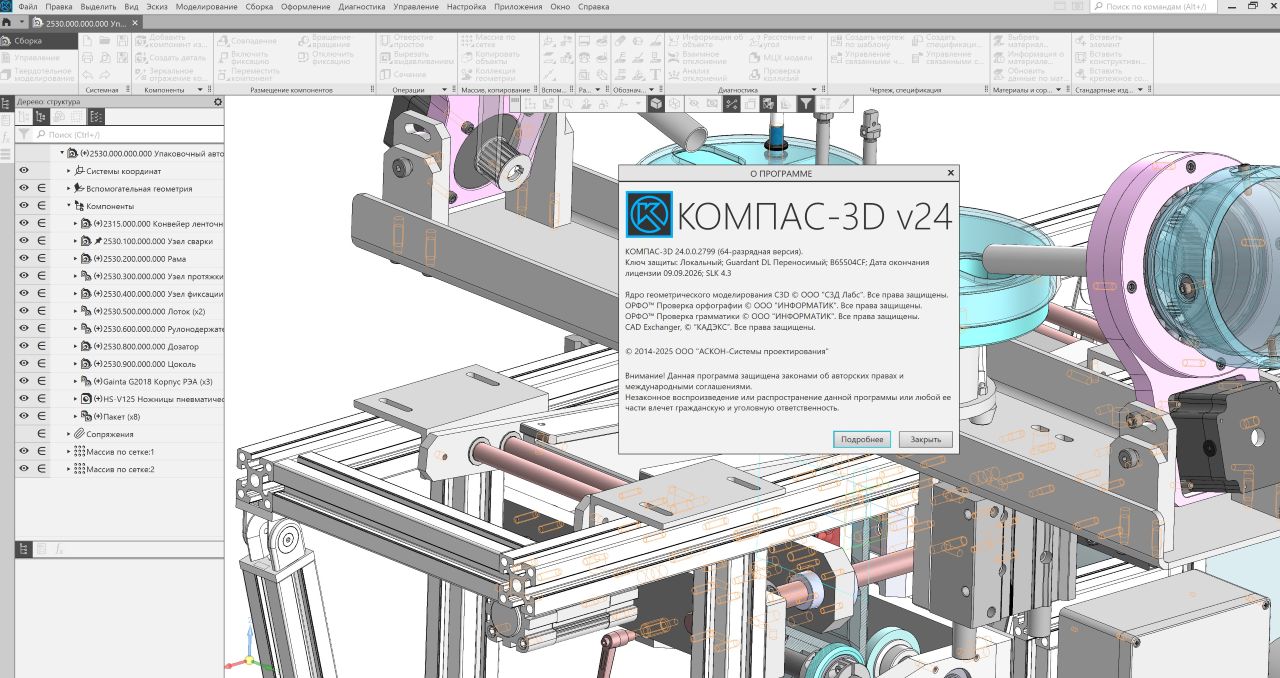Open the Диагностика menu
The height and width of the screenshot is (678, 1280).
tap(361, 6)
